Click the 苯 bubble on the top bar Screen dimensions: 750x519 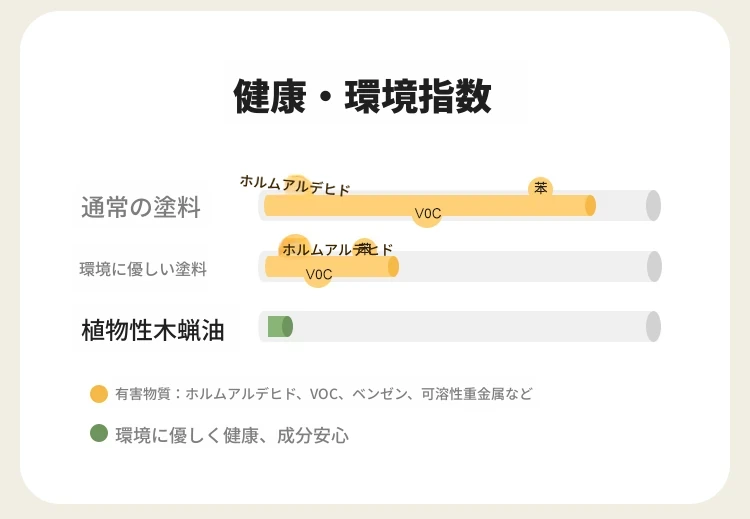pyautogui.click(x=540, y=188)
